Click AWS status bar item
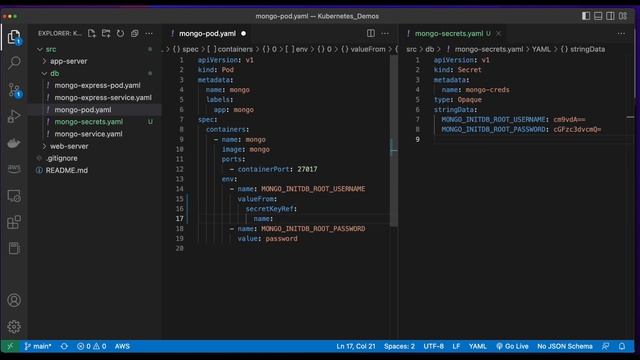This screenshot has width=640, height=360. click(122, 346)
